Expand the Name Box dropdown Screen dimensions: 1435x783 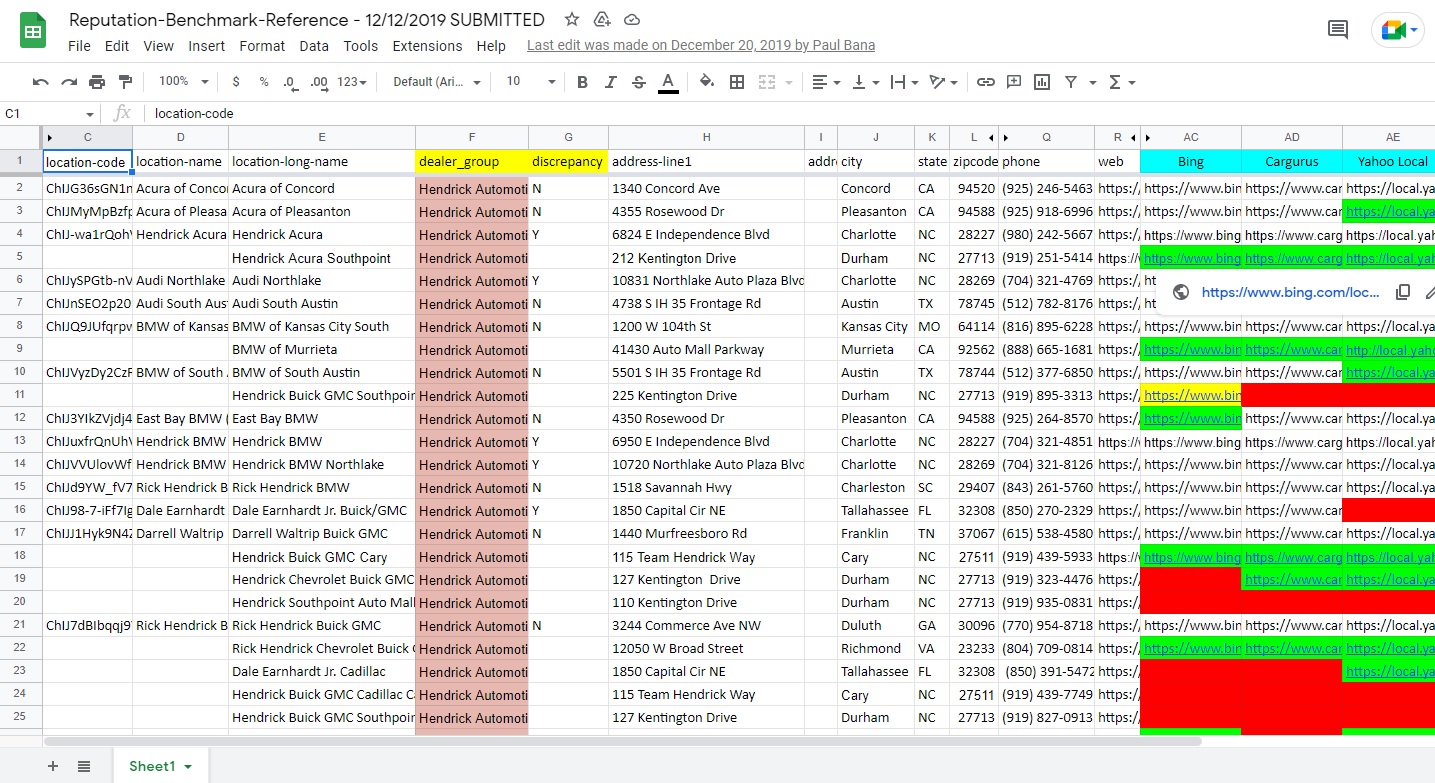pyautogui.click(x=89, y=114)
